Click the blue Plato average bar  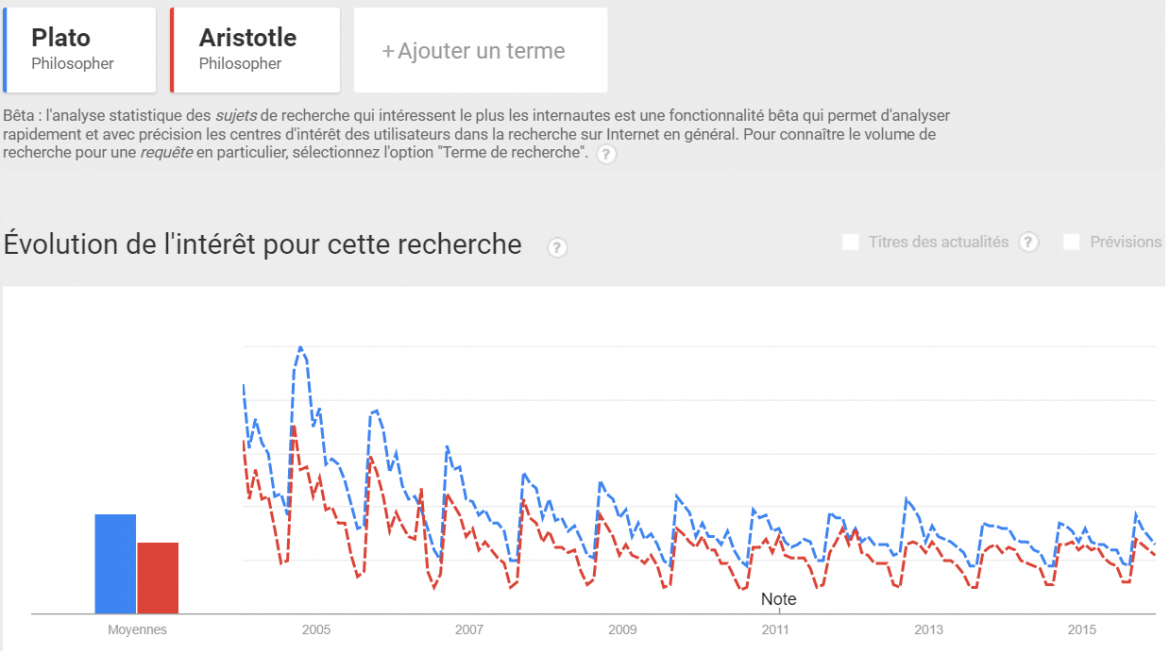[115, 563]
